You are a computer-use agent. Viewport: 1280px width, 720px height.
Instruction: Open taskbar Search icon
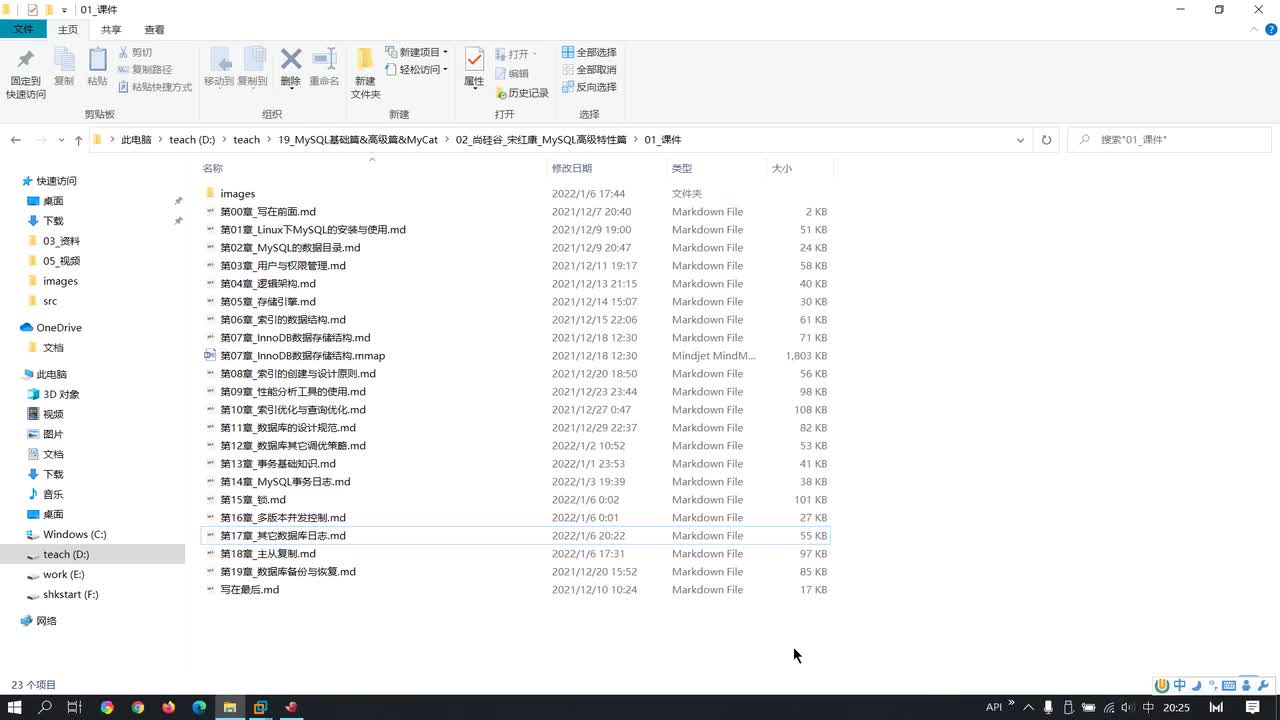pos(45,707)
